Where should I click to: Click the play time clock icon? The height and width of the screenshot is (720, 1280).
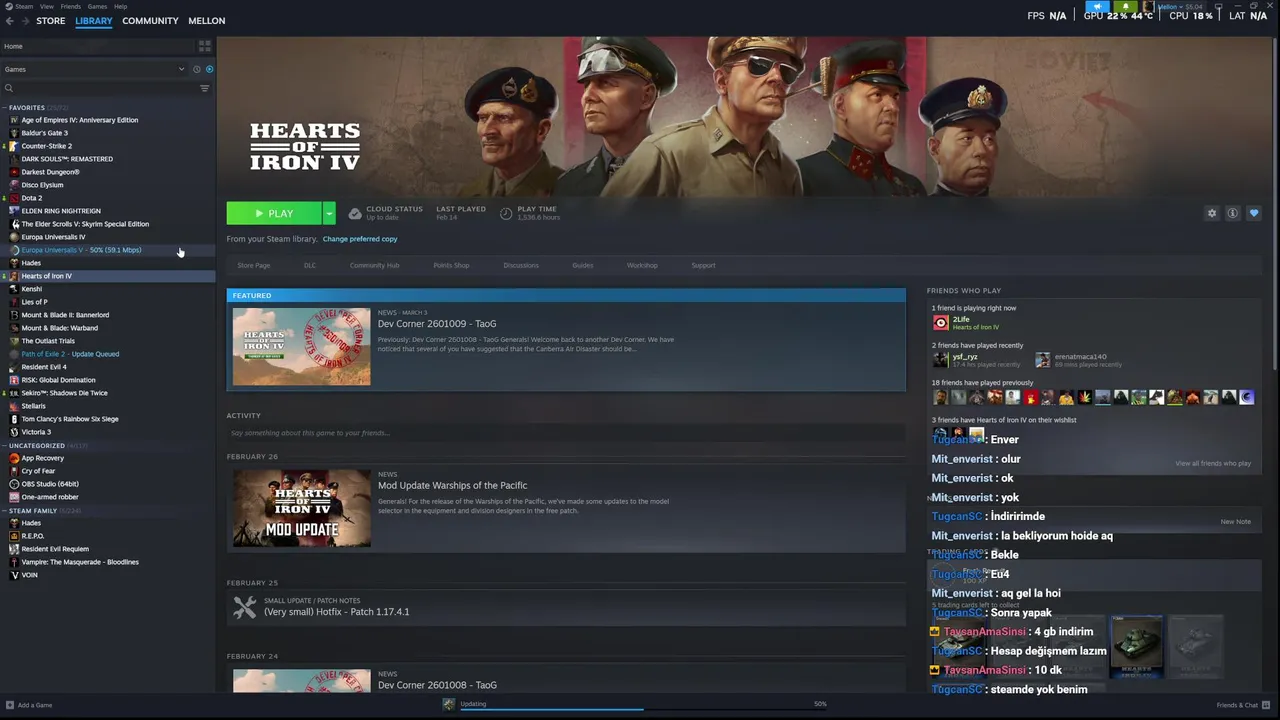pos(506,213)
